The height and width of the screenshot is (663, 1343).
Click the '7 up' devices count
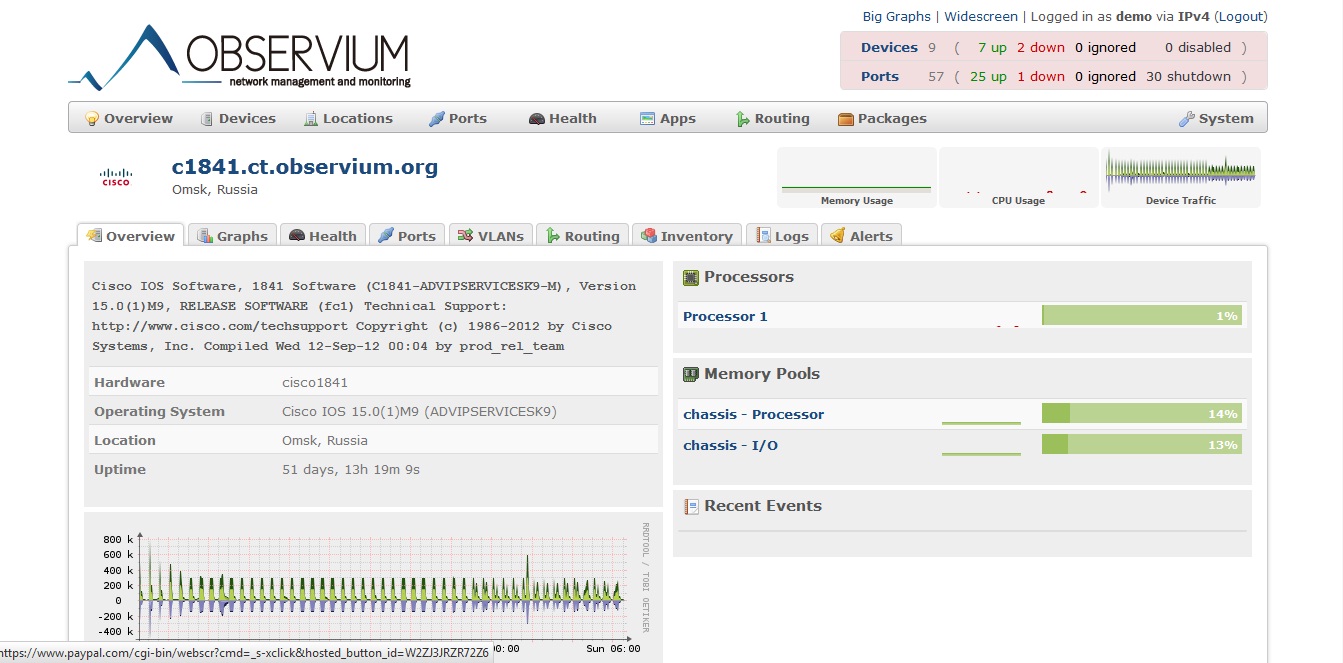[992, 47]
